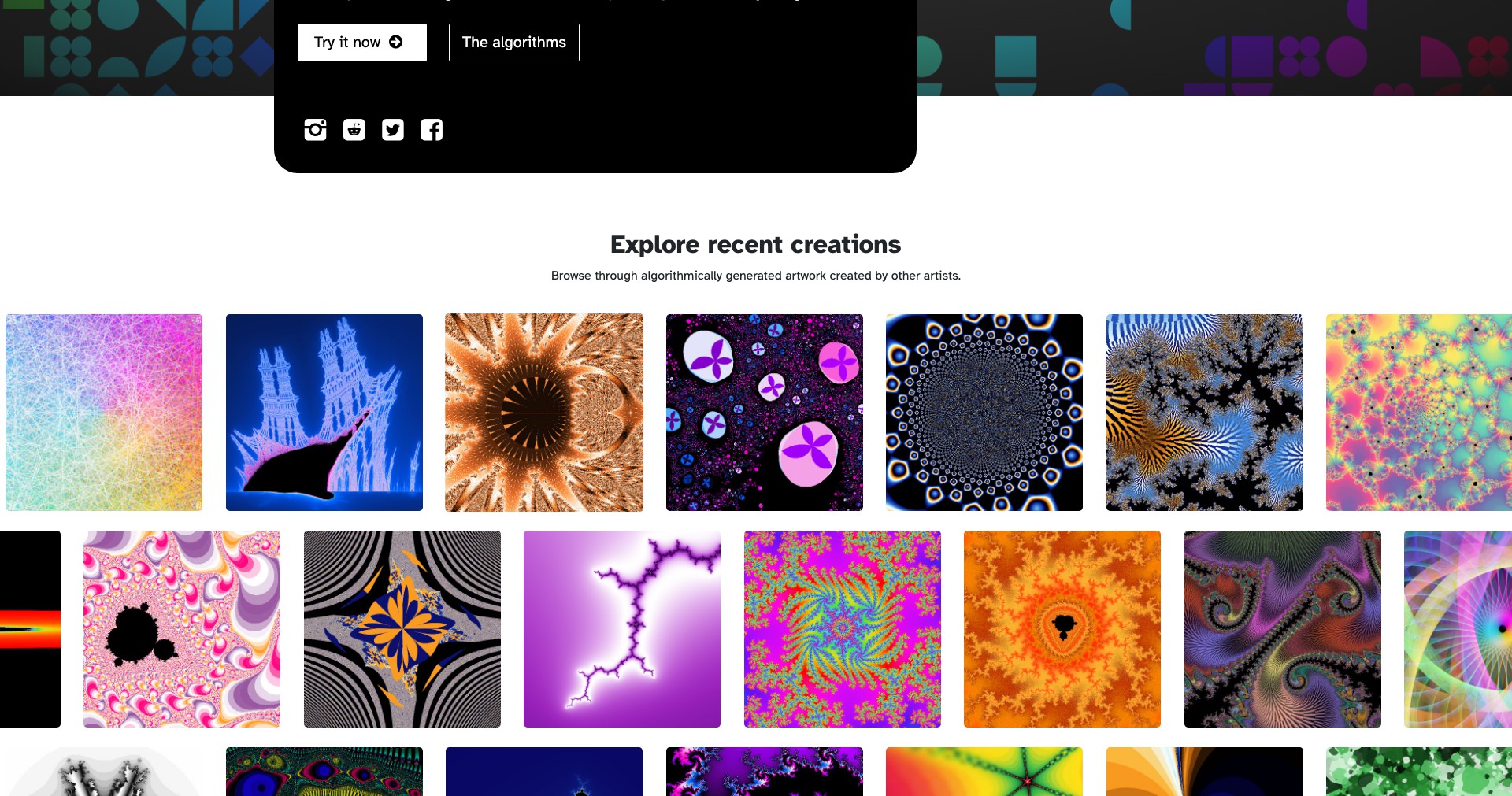The image size is (1512, 796).
Task: Open the purple flower bubbles artwork
Action: click(x=765, y=413)
